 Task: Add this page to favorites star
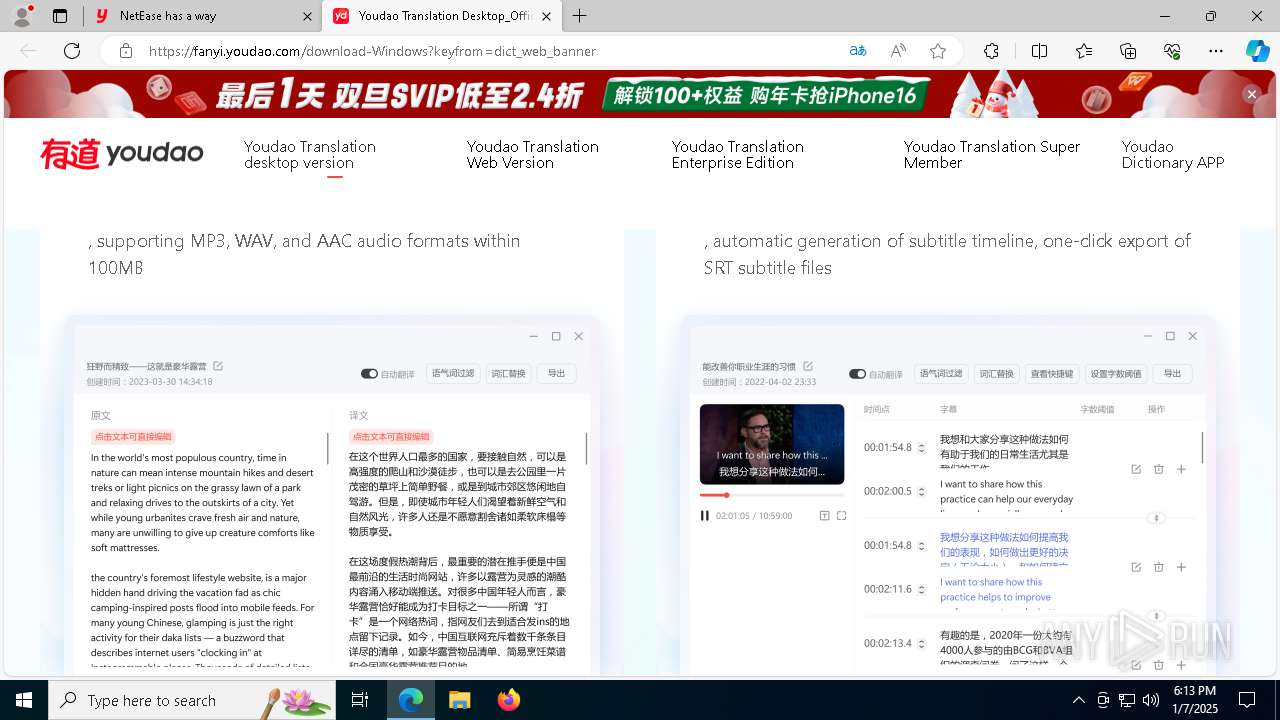pos(938,51)
